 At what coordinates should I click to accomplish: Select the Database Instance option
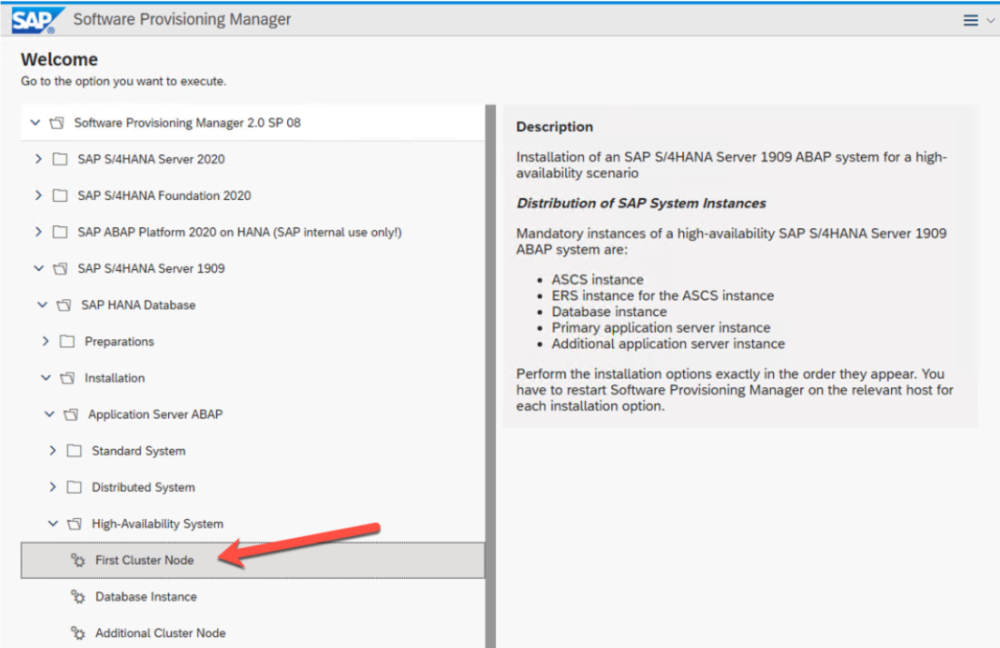(146, 597)
